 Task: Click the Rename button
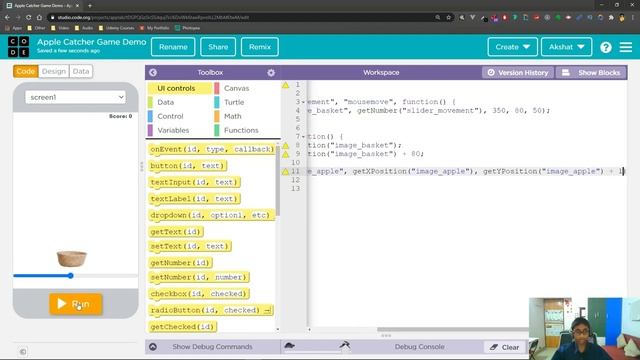coord(173,47)
